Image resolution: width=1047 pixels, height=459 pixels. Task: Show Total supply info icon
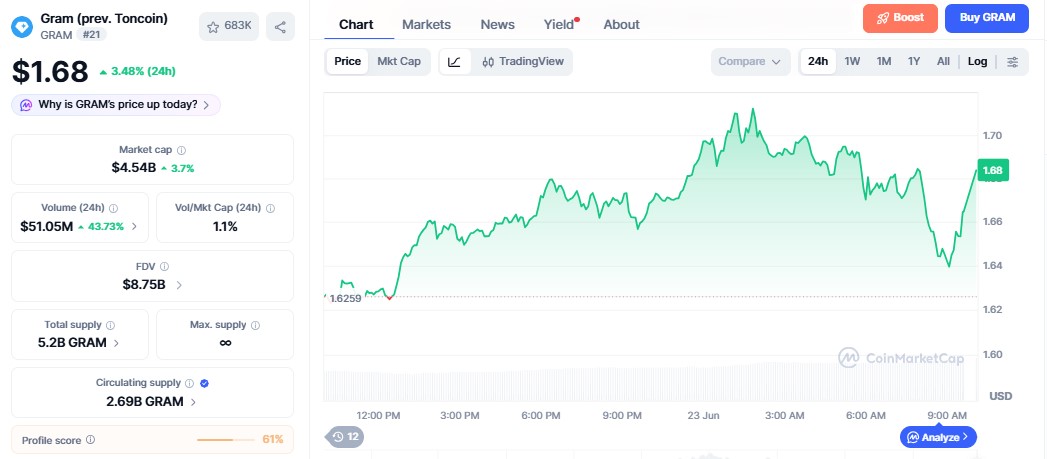coord(110,325)
